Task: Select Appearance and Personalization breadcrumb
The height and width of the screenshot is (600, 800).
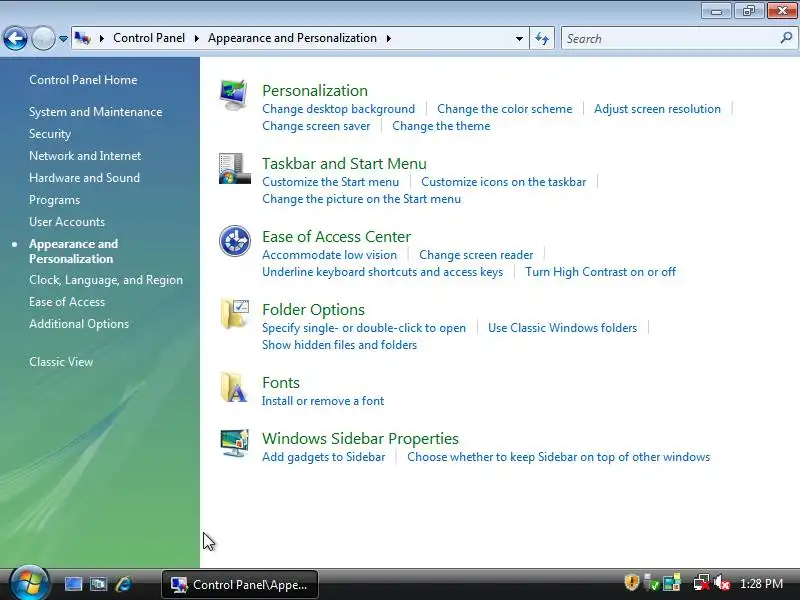Action: pyautogui.click(x=292, y=38)
